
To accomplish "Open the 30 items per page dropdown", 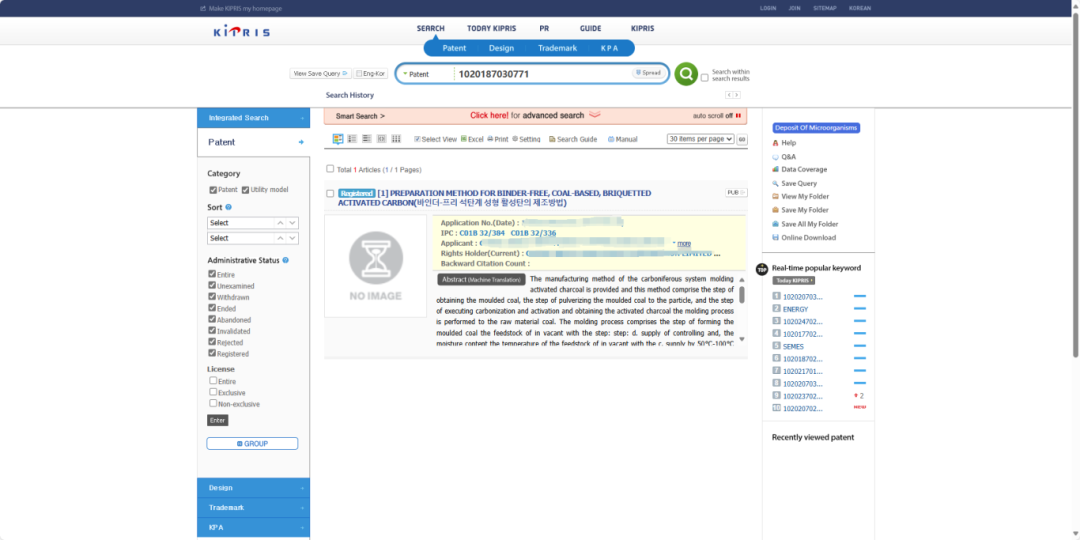I will tap(700, 138).
